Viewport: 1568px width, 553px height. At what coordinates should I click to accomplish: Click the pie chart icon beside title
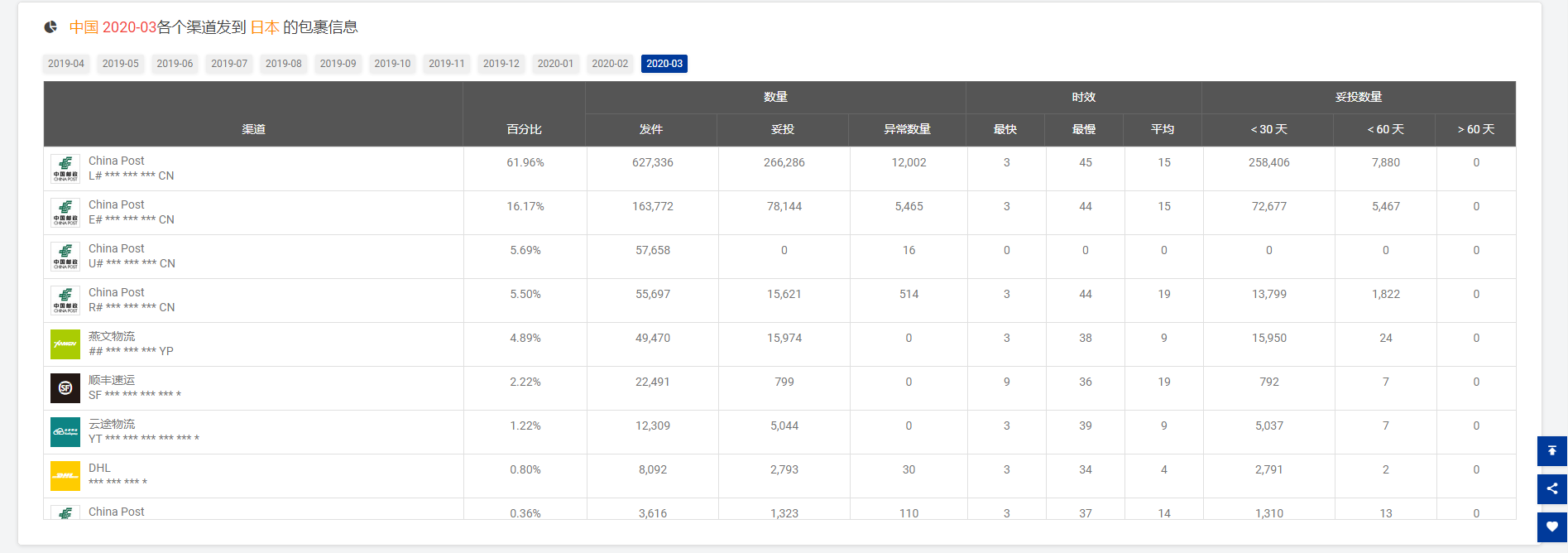(x=50, y=27)
